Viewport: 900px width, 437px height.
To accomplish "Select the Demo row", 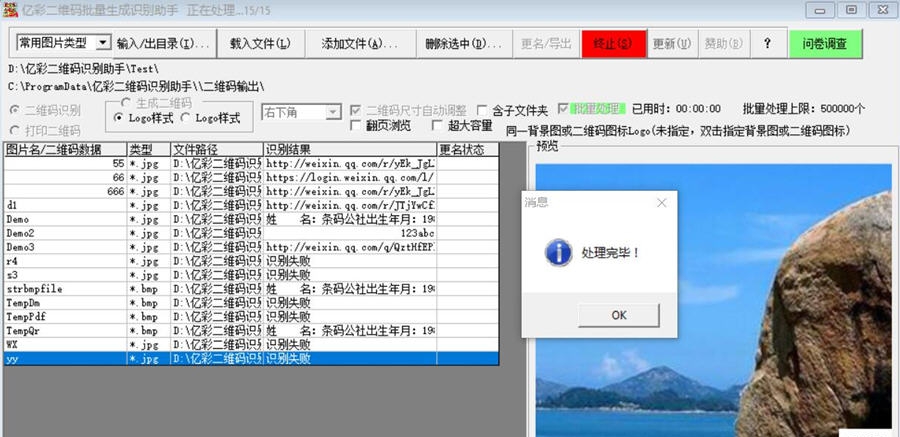I will click(x=251, y=219).
